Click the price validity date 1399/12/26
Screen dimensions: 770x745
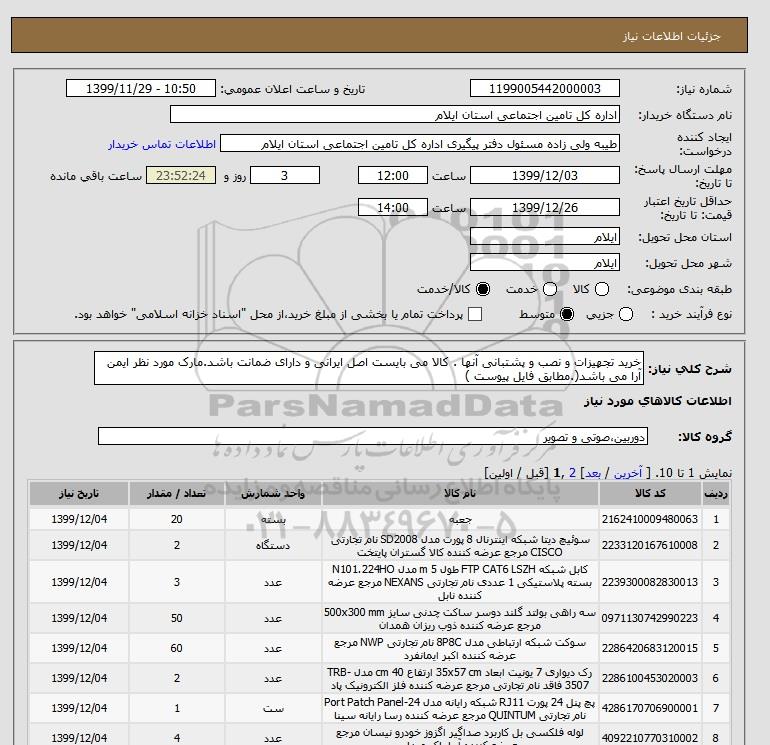[x=545, y=207]
